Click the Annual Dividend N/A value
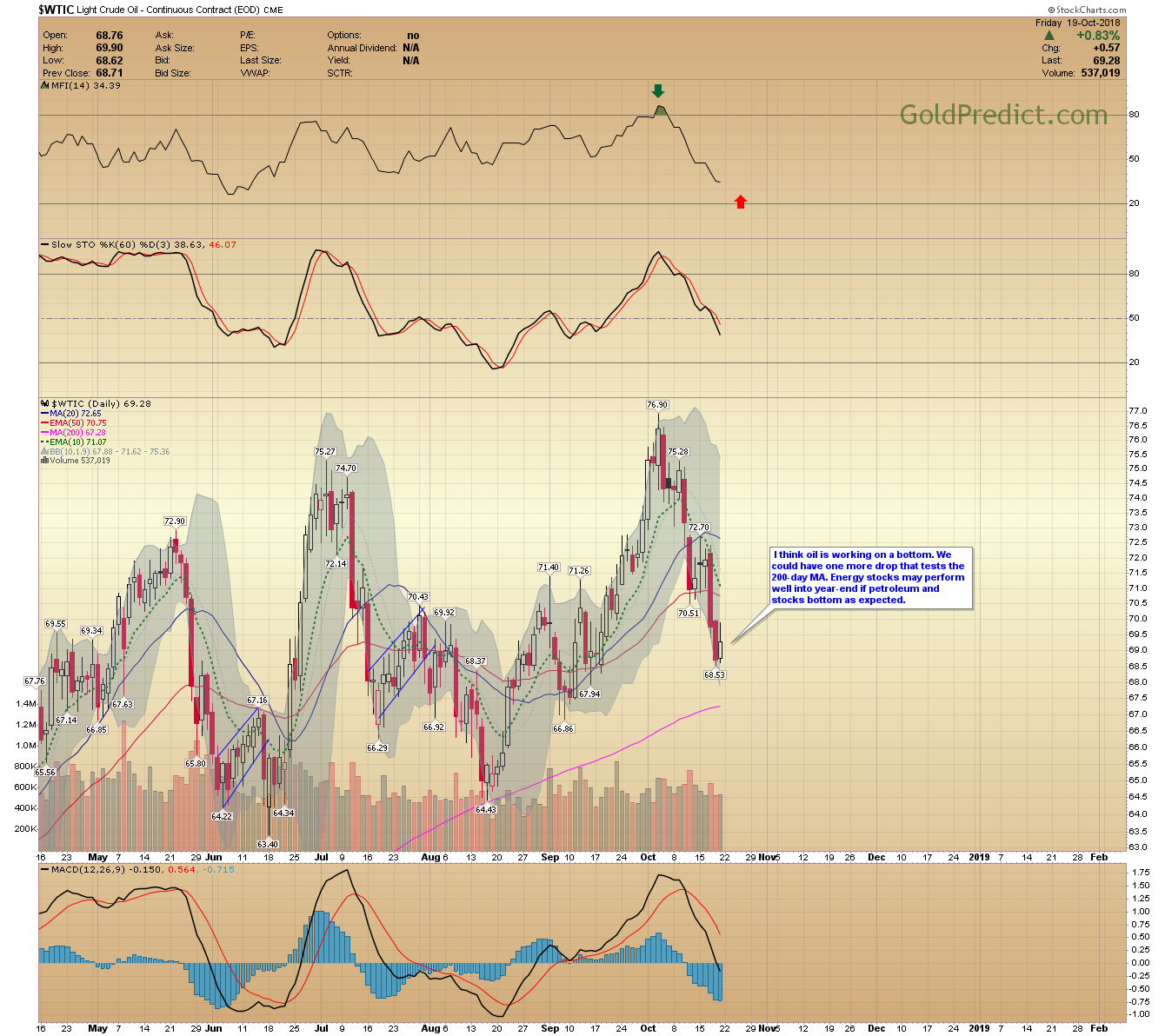1165x1036 pixels. (x=411, y=48)
